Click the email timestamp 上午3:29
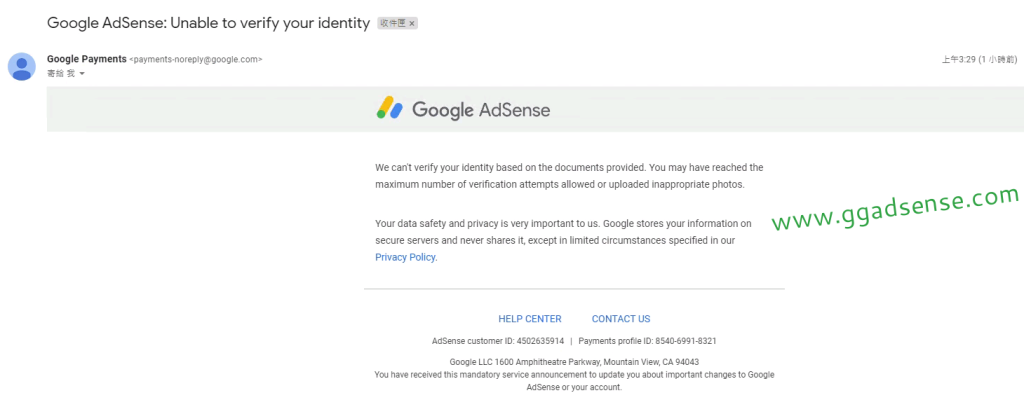 [979, 59]
